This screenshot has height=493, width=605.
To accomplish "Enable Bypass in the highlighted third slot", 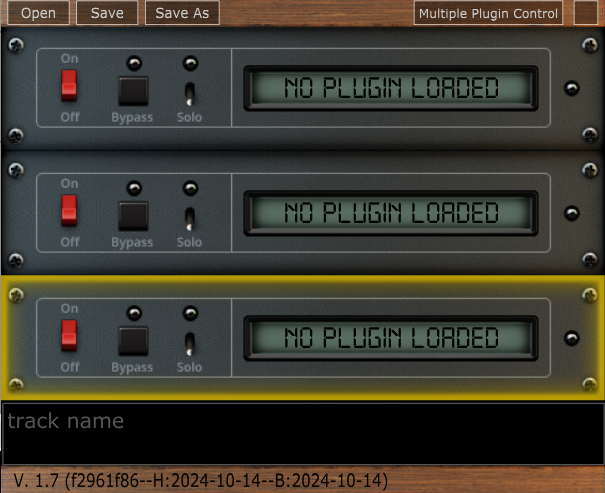I will coord(133,341).
